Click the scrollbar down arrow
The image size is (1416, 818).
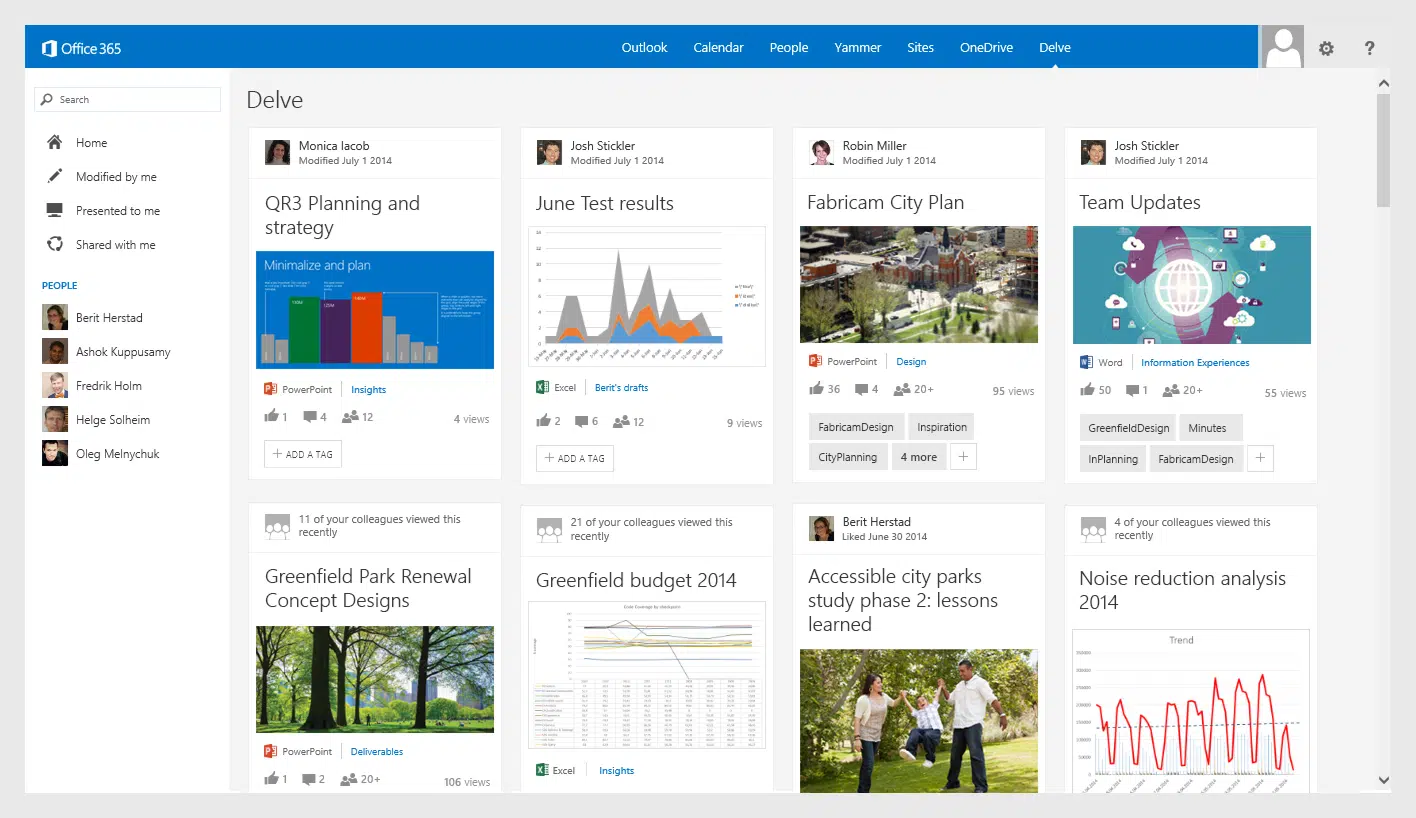pos(1383,780)
